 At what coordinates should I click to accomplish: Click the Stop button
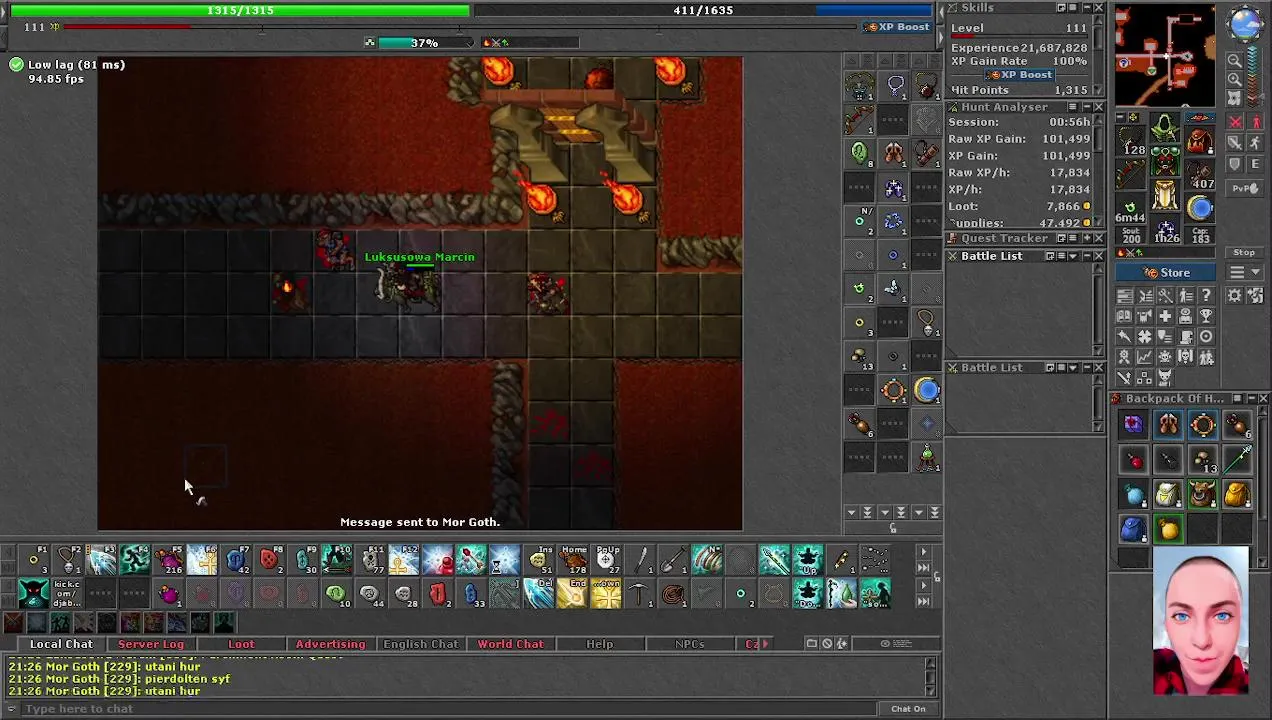[x=1244, y=252]
